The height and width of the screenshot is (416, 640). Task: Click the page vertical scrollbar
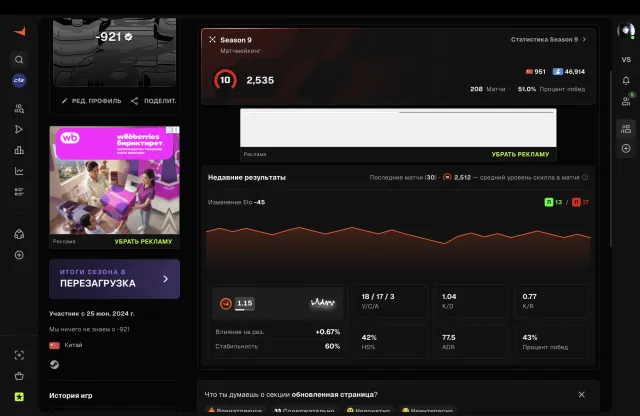pyautogui.click(x=611, y=159)
